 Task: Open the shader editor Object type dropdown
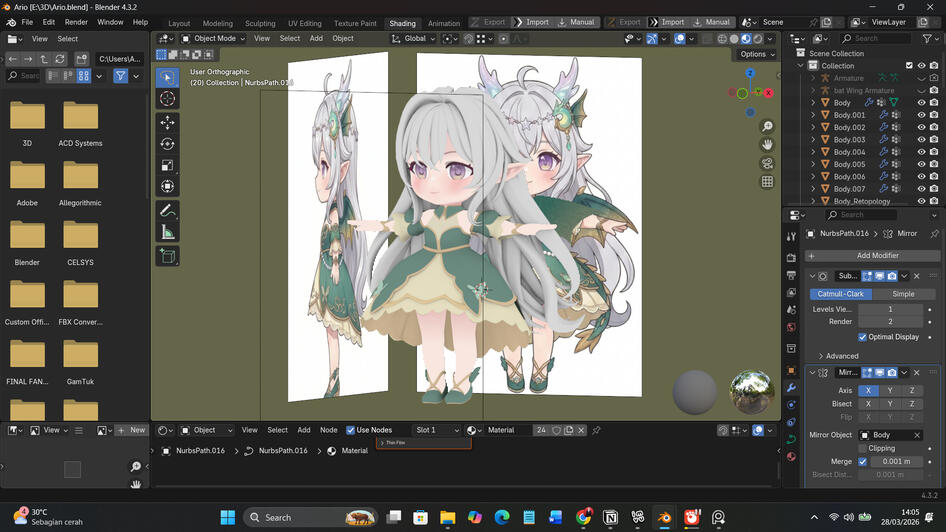(206, 430)
